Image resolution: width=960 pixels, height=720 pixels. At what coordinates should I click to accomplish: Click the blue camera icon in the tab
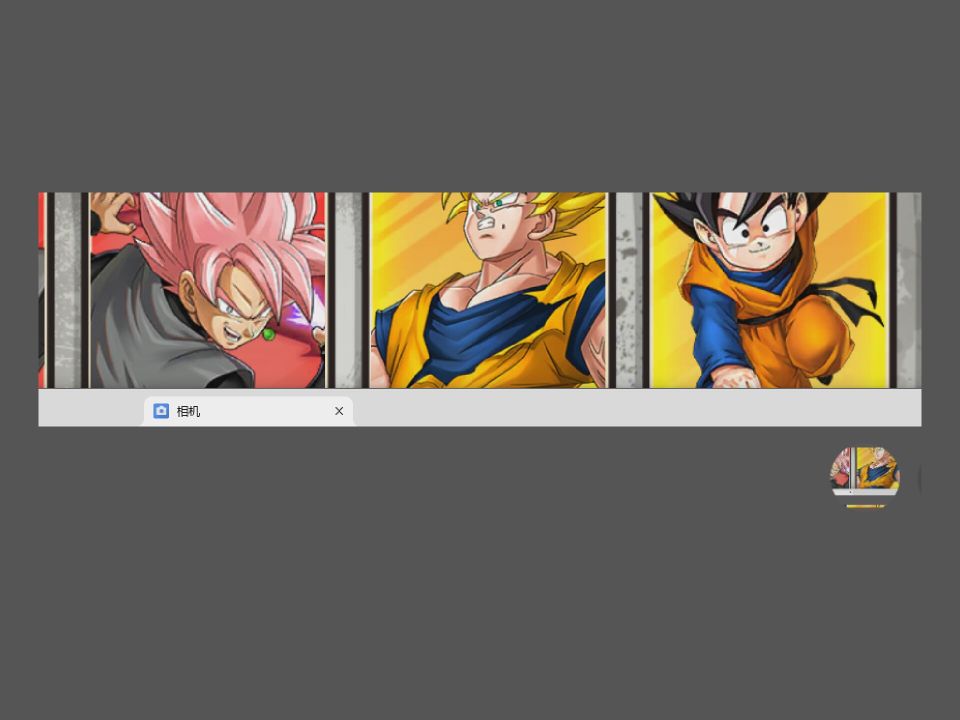pos(161,411)
